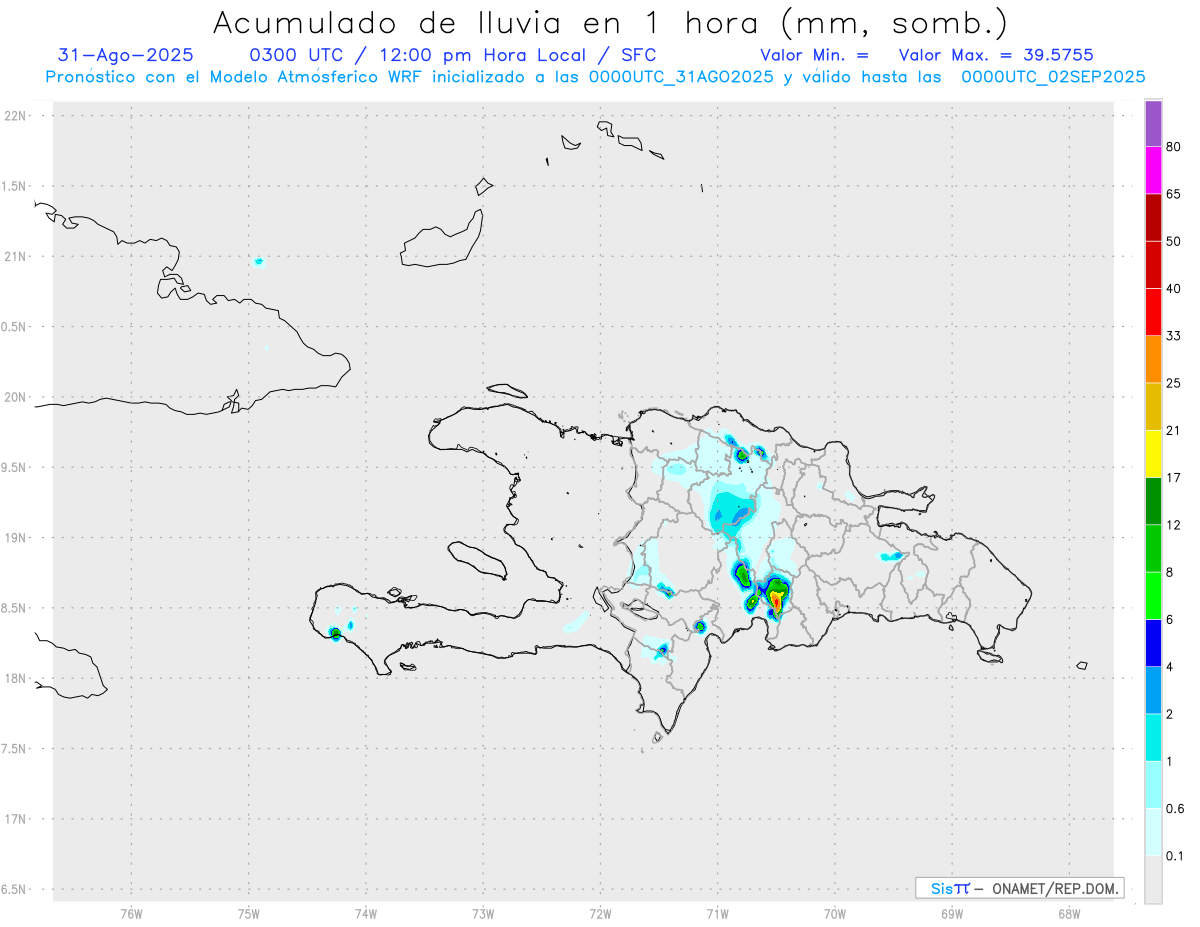Click the legend value '80'
Image resolution: width=1200 pixels, height=927 pixels.
coord(1174,147)
